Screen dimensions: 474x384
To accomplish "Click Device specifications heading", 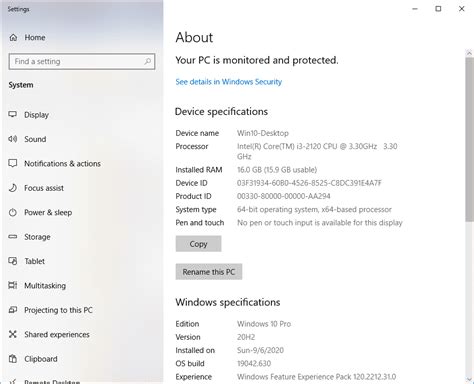I will (221, 111).
